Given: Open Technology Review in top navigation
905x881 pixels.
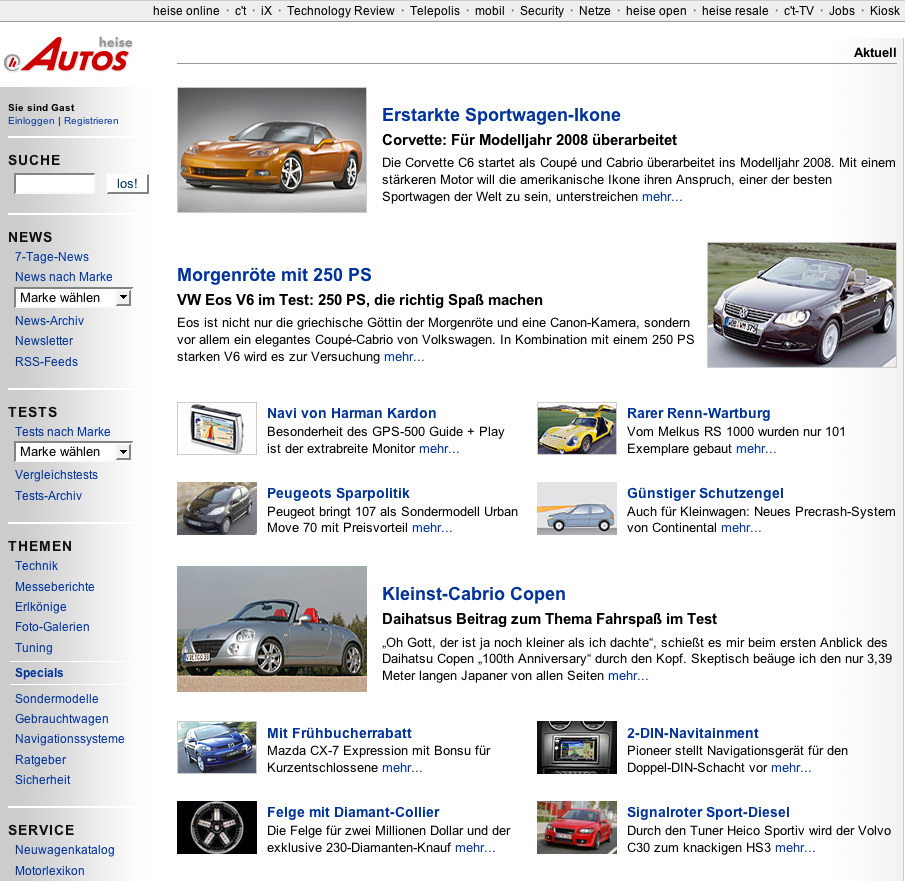Looking at the screenshot, I should tap(341, 10).
